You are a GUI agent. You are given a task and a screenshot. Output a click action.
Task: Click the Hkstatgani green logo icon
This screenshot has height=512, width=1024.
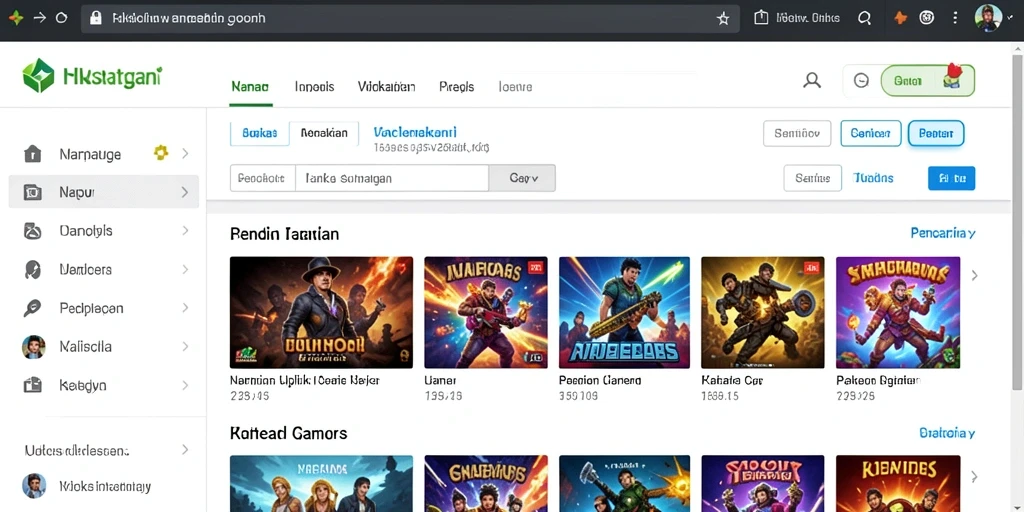[x=38, y=76]
